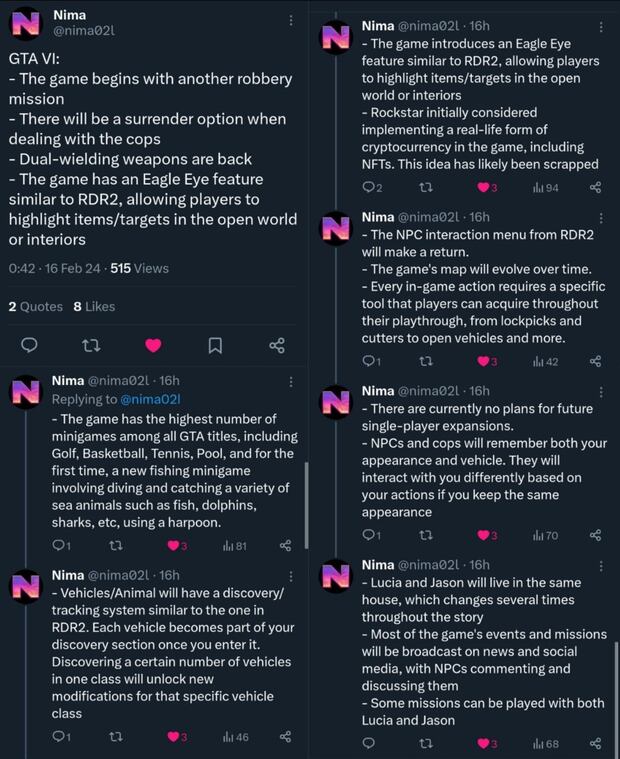The image size is (620, 759).
Task: Open more options on minigames reply
Action: (x=290, y=381)
